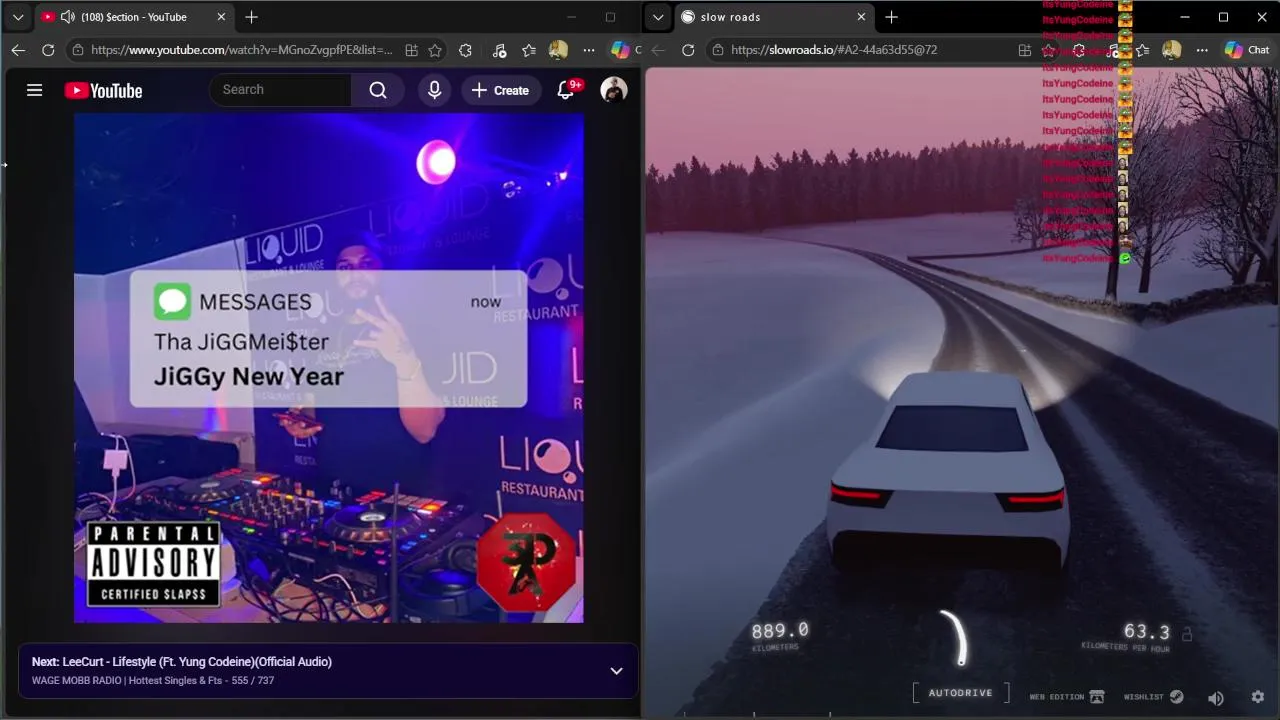Image resolution: width=1280 pixels, height=720 pixels.
Task: Open browser profile in slow roads window
Action: coord(1172,50)
